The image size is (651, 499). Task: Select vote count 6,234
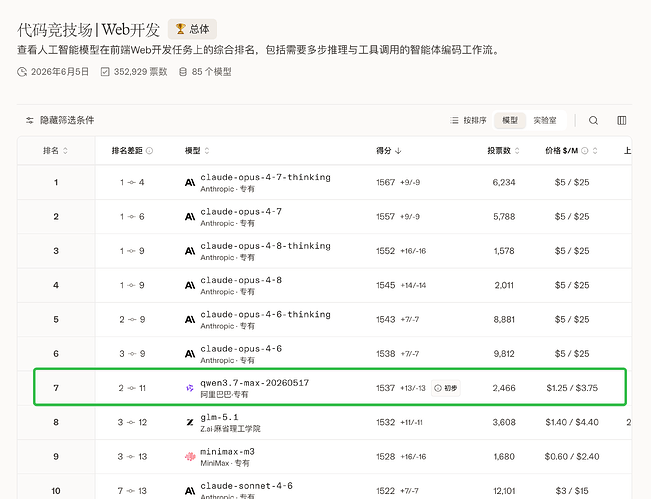(x=504, y=183)
